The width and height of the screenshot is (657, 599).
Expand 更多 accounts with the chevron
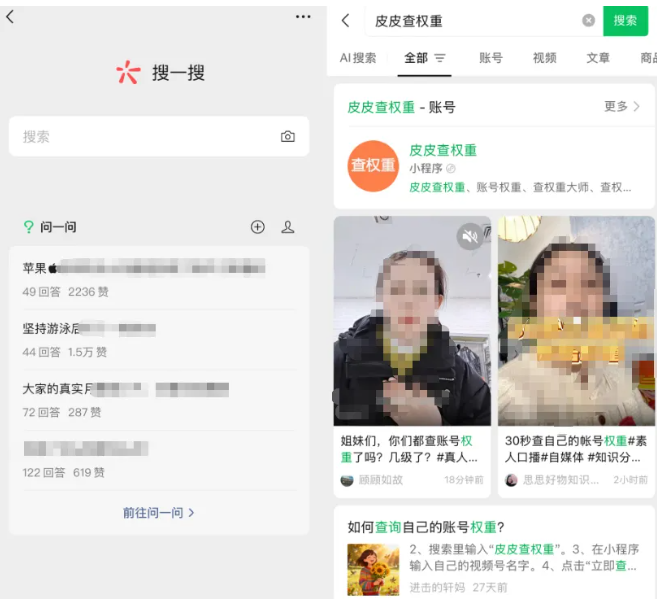coord(622,106)
